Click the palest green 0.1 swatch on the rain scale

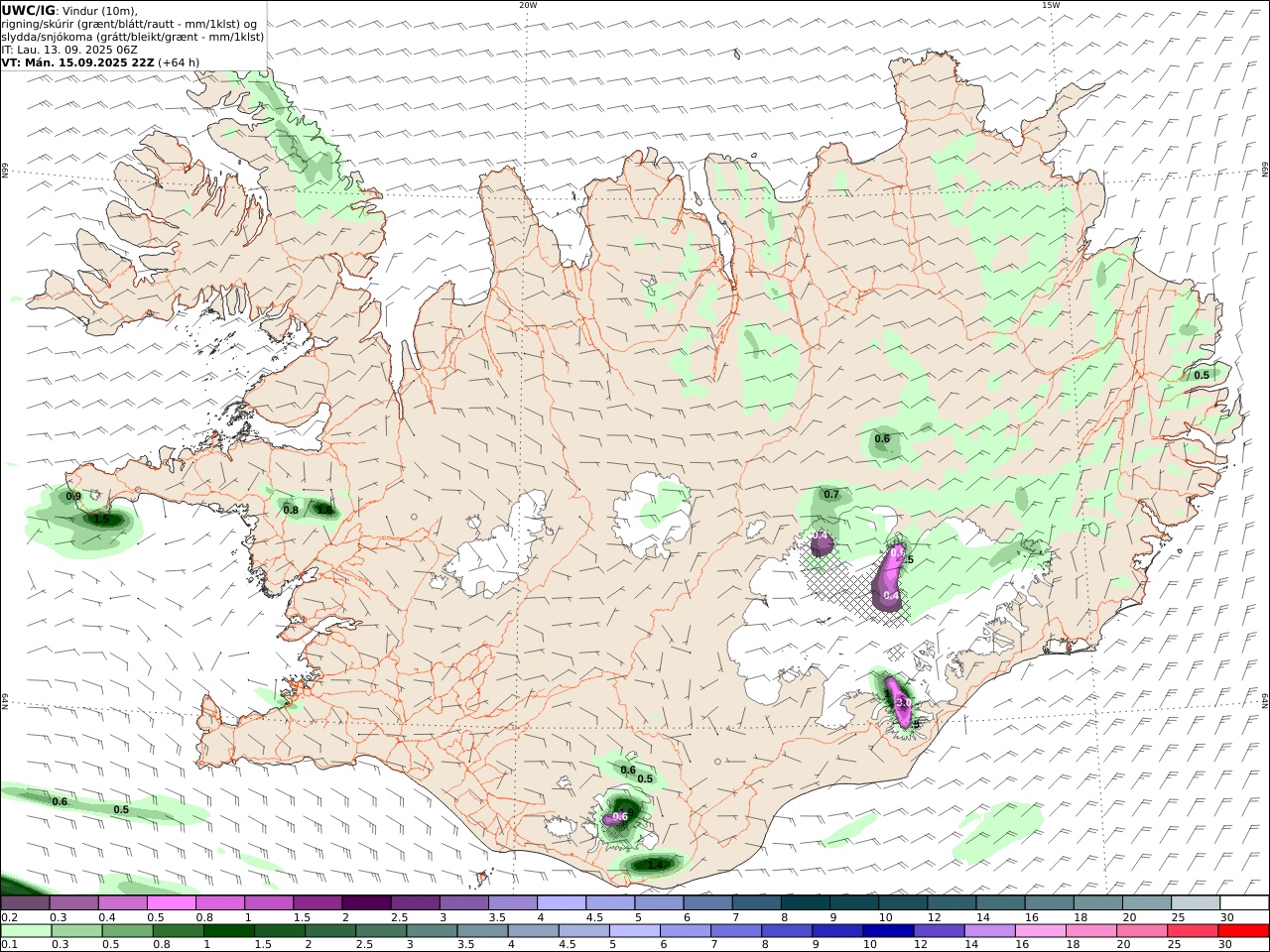click(x=26, y=931)
